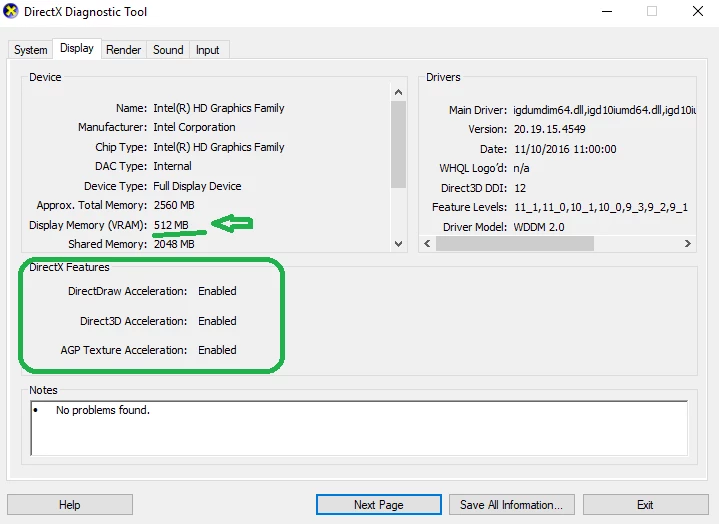The width and height of the screenshot is (719, 524).
Task: Click AGP Texture Acceleration 'Enabled' value
Action: [217, 350]
